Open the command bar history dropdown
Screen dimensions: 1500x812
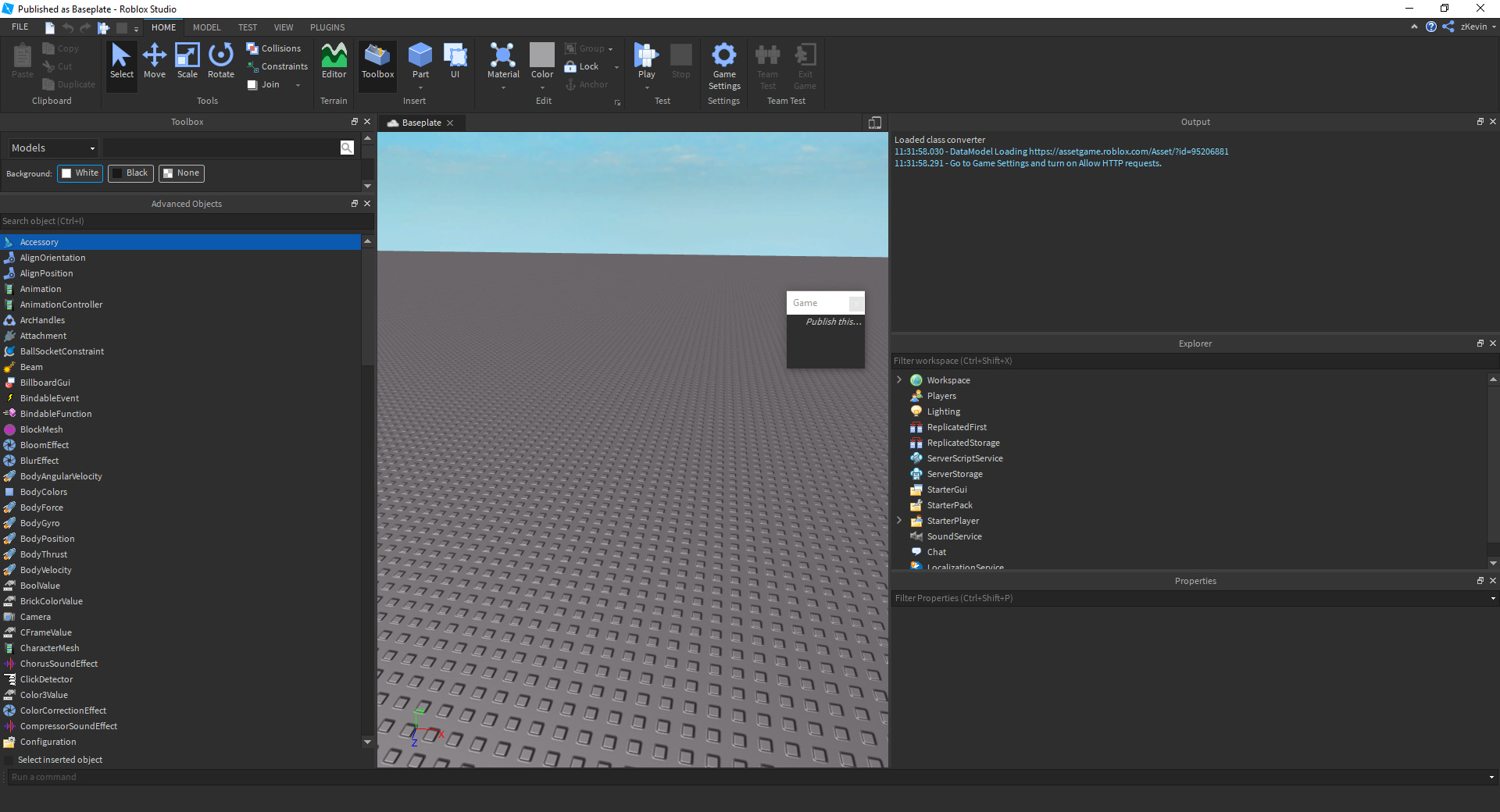[1491, 777]
